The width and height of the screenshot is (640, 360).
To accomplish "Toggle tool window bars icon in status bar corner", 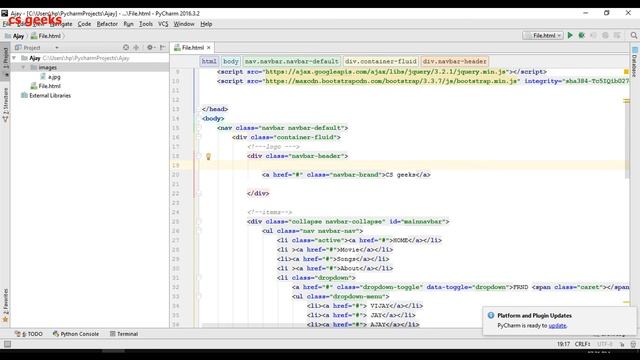I will click(x=7, y=344).
